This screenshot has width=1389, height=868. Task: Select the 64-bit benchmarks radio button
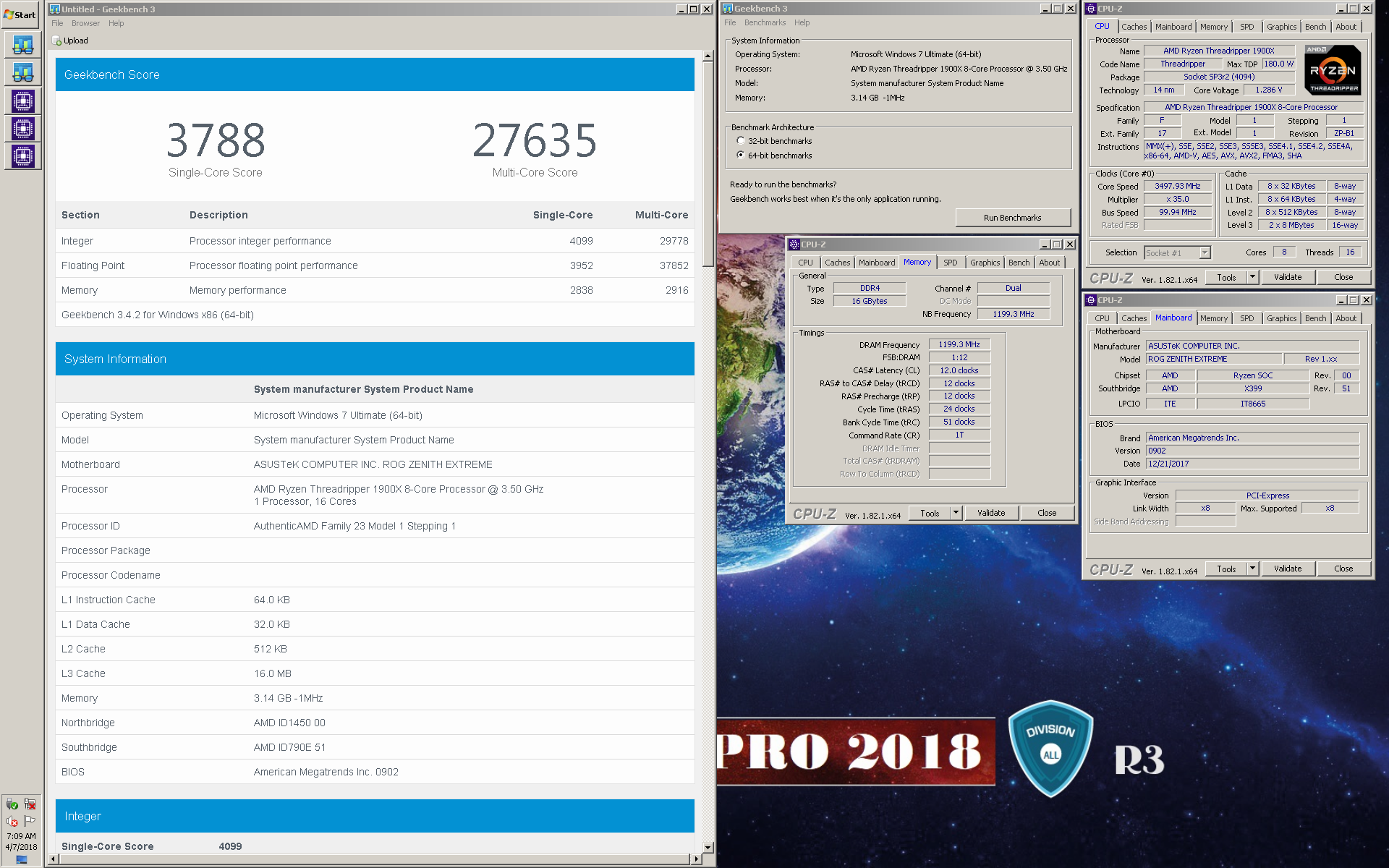point(741,155)
